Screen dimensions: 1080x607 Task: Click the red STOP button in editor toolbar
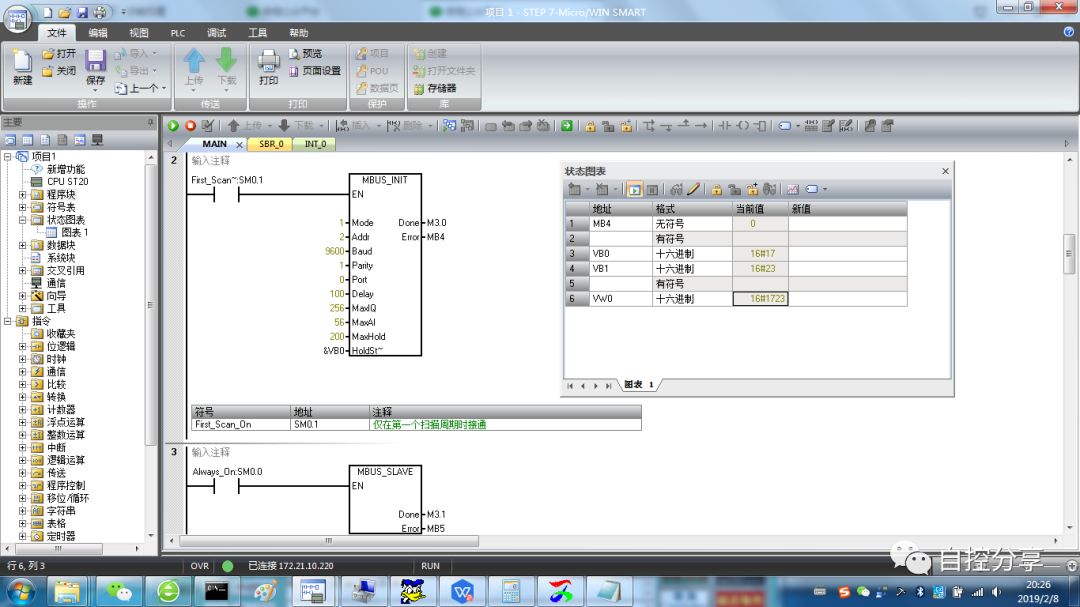190,125
